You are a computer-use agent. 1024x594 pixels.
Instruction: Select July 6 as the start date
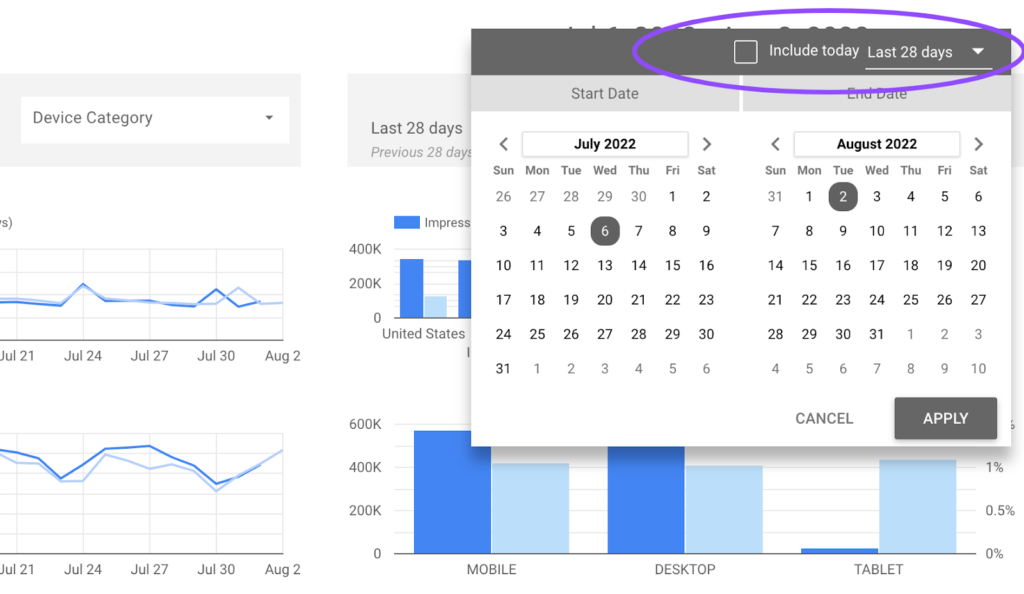tap(605, 231)
